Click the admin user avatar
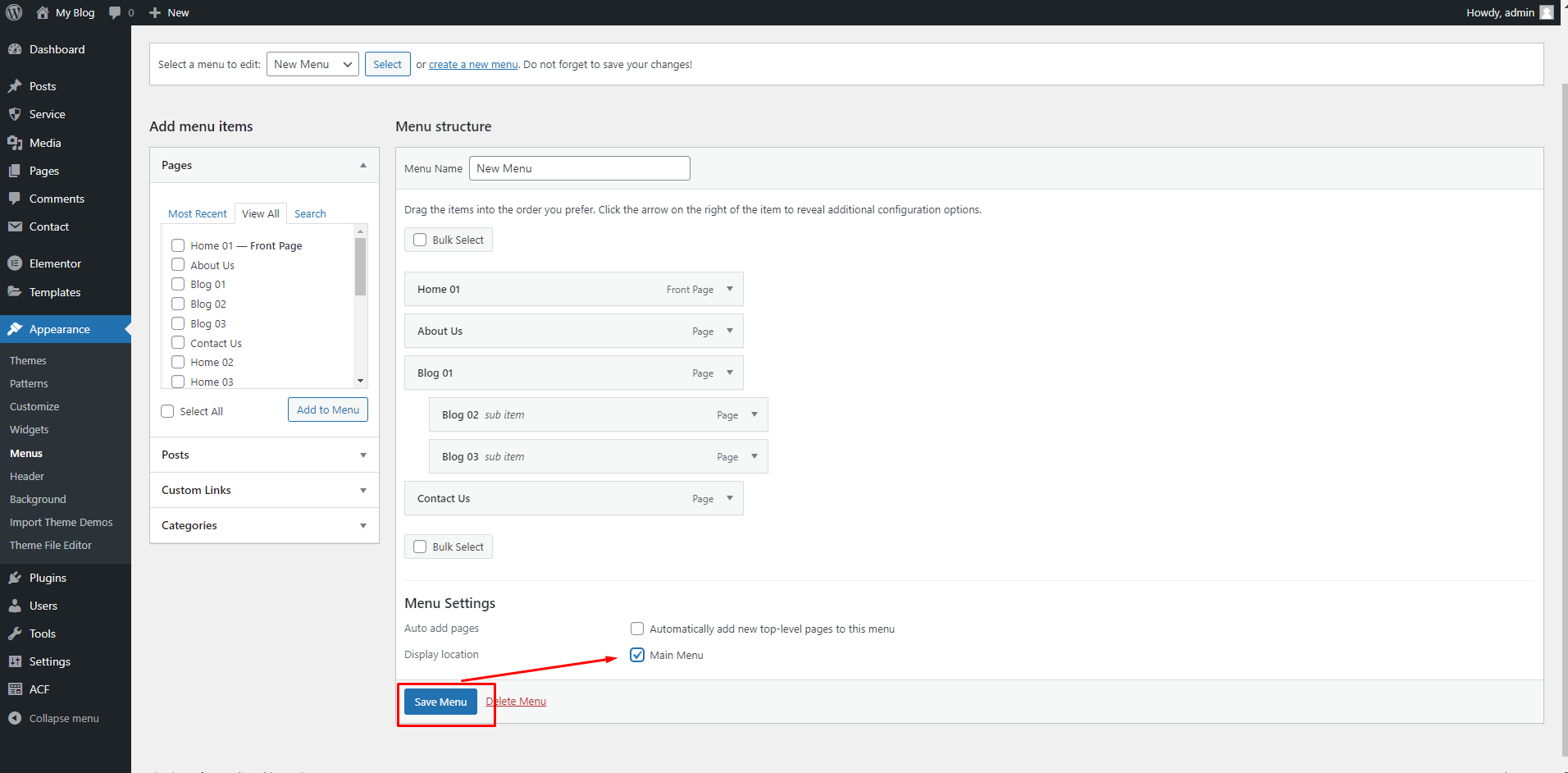This screenshot has height=773, width=1568. pyautogui.click(x=1547, y=12)
